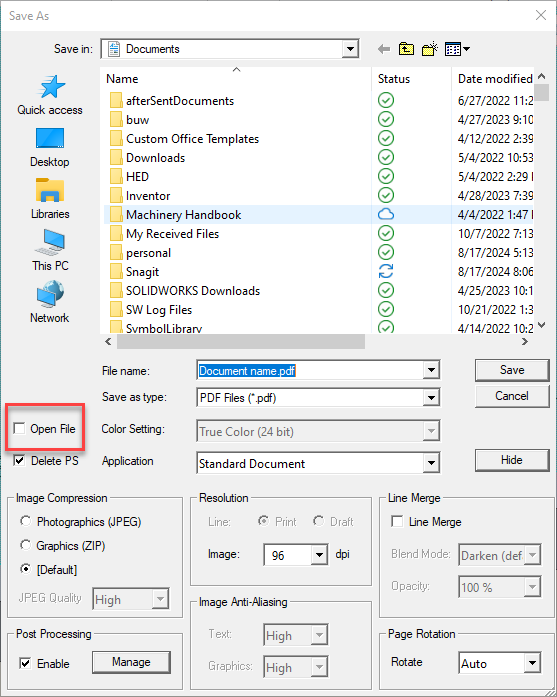Uncheck the Delete PS checkbox
The height and width of the screenshot is (697, 557).
click(19, 461)
